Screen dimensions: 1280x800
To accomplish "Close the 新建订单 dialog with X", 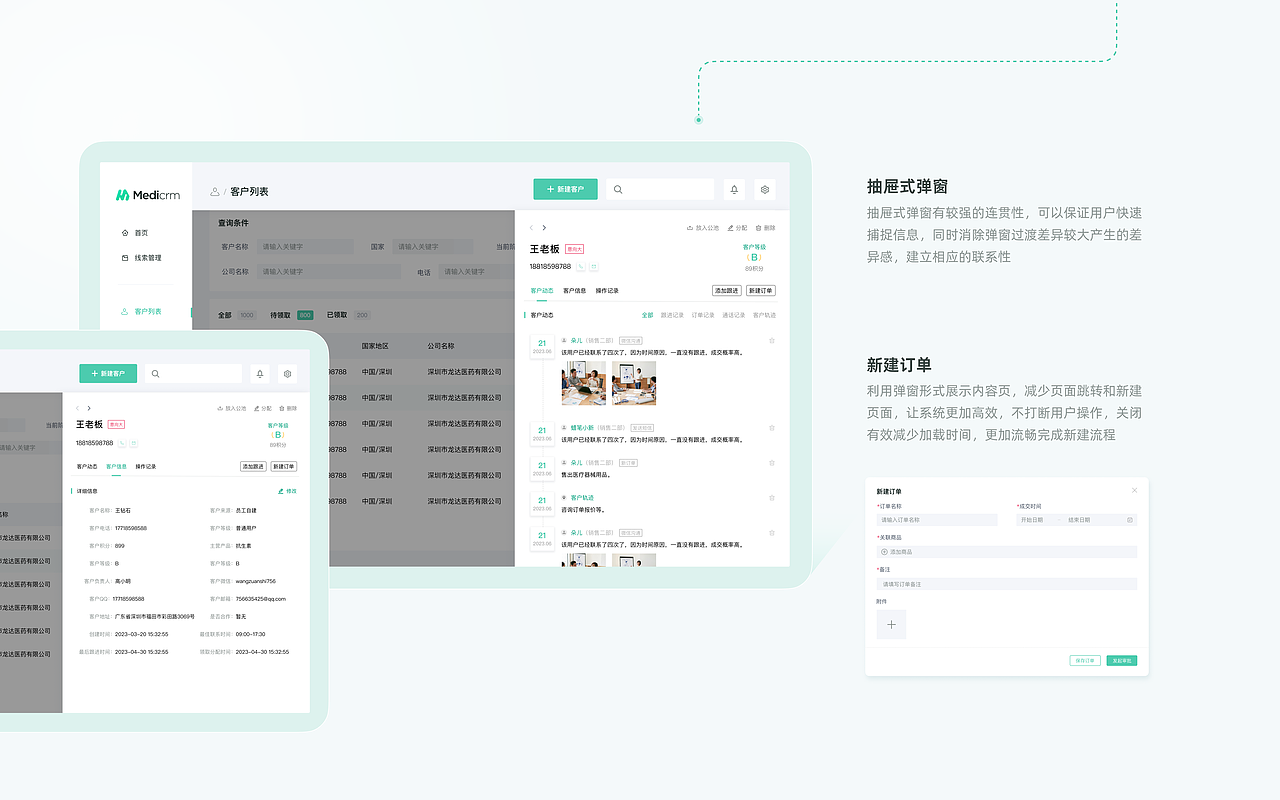I will coord(1134,490).
